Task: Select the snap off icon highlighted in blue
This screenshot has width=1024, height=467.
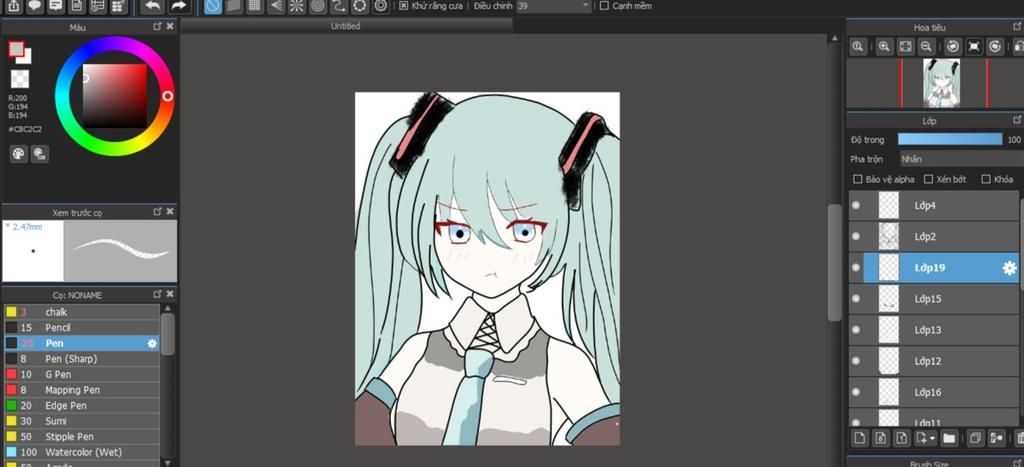Action: point(212,7)
